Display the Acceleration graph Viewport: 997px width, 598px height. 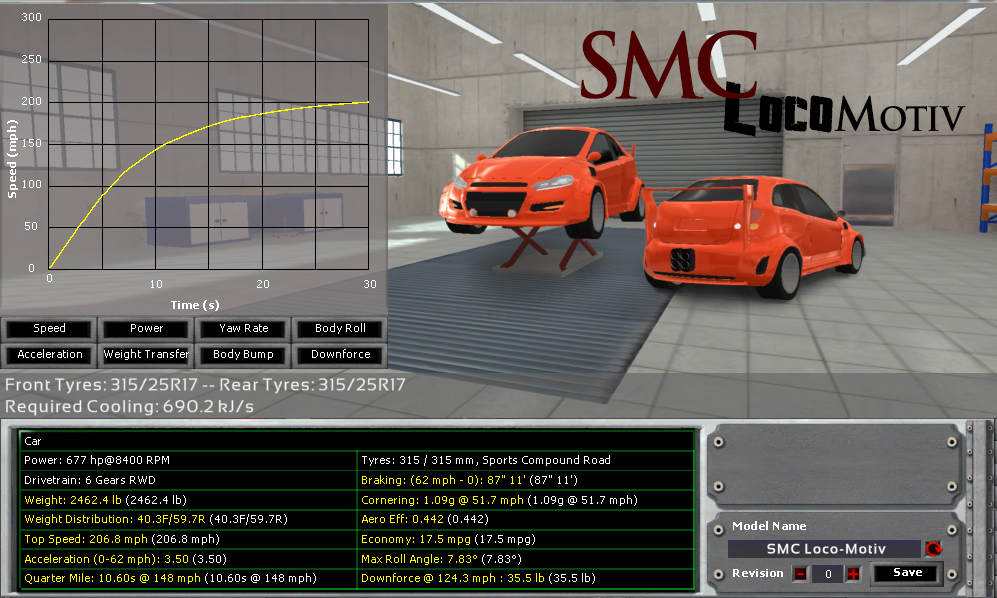click(x=50, y=354)
